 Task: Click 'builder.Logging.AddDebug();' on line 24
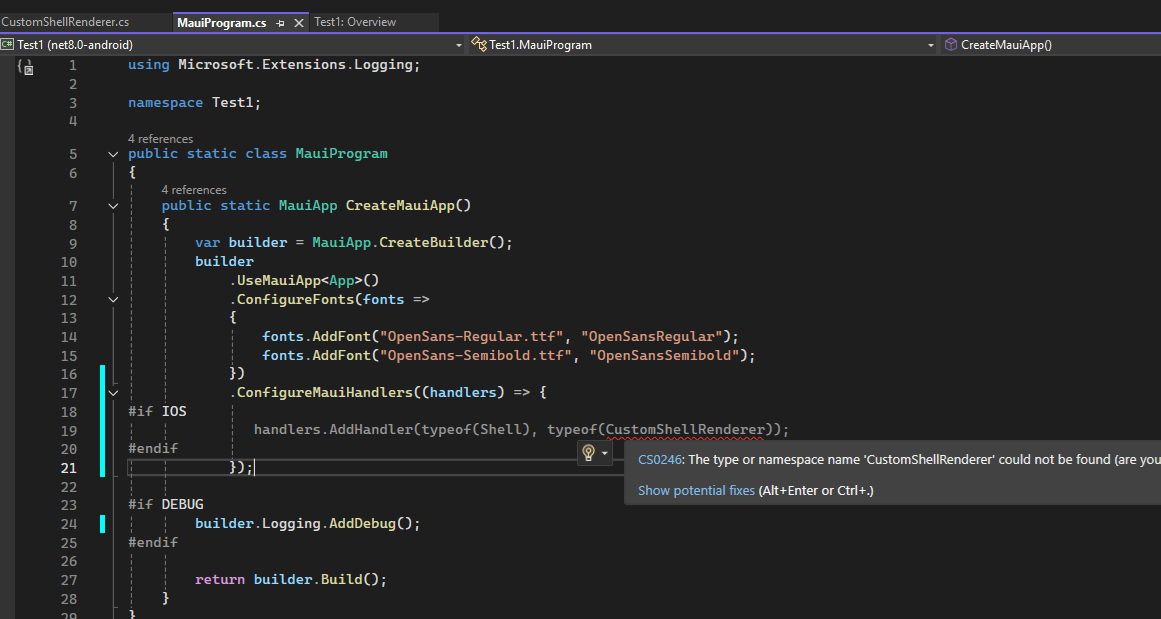pos(308,523)
